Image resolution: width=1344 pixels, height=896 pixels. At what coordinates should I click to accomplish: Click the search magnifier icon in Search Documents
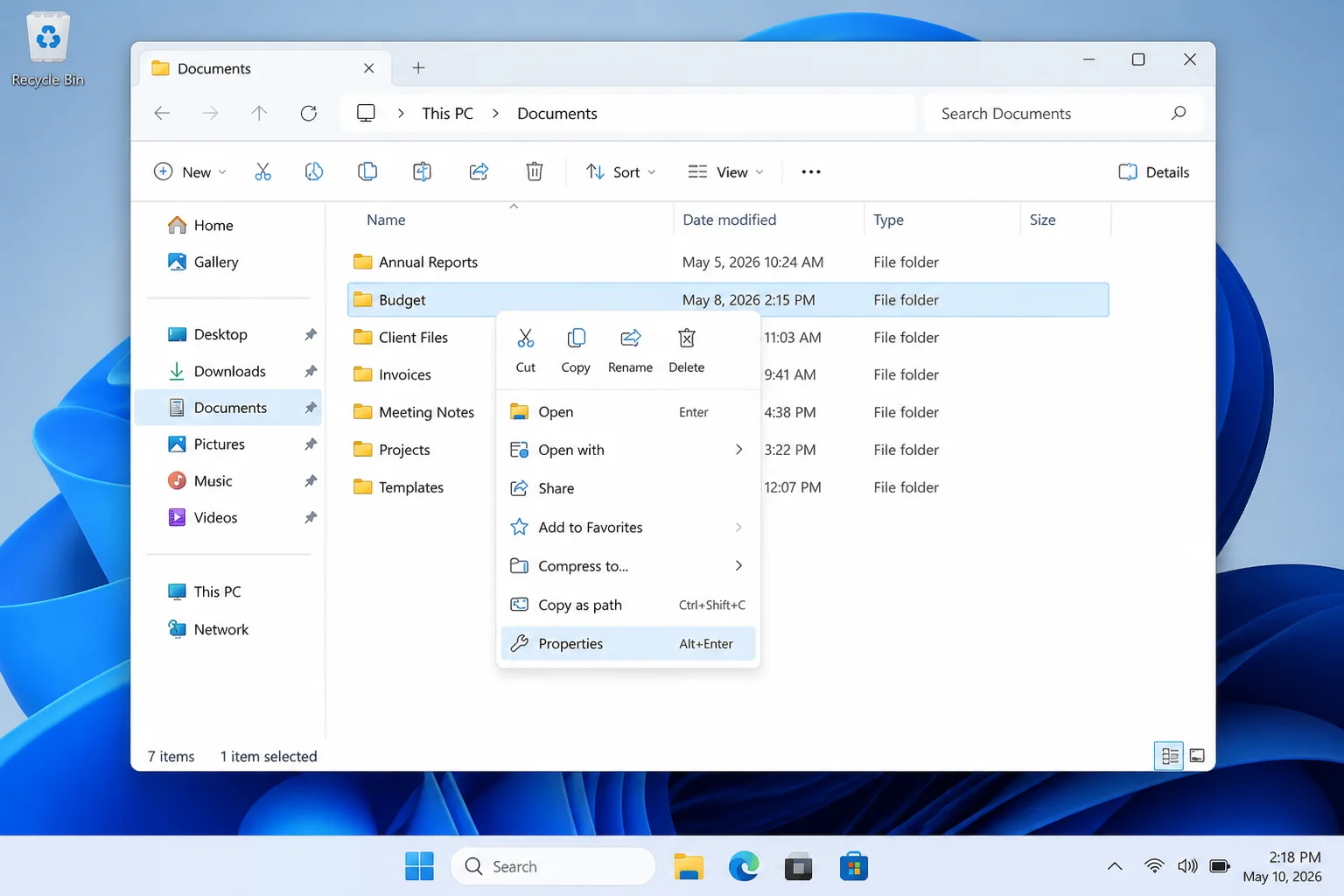pos(1179,113)
